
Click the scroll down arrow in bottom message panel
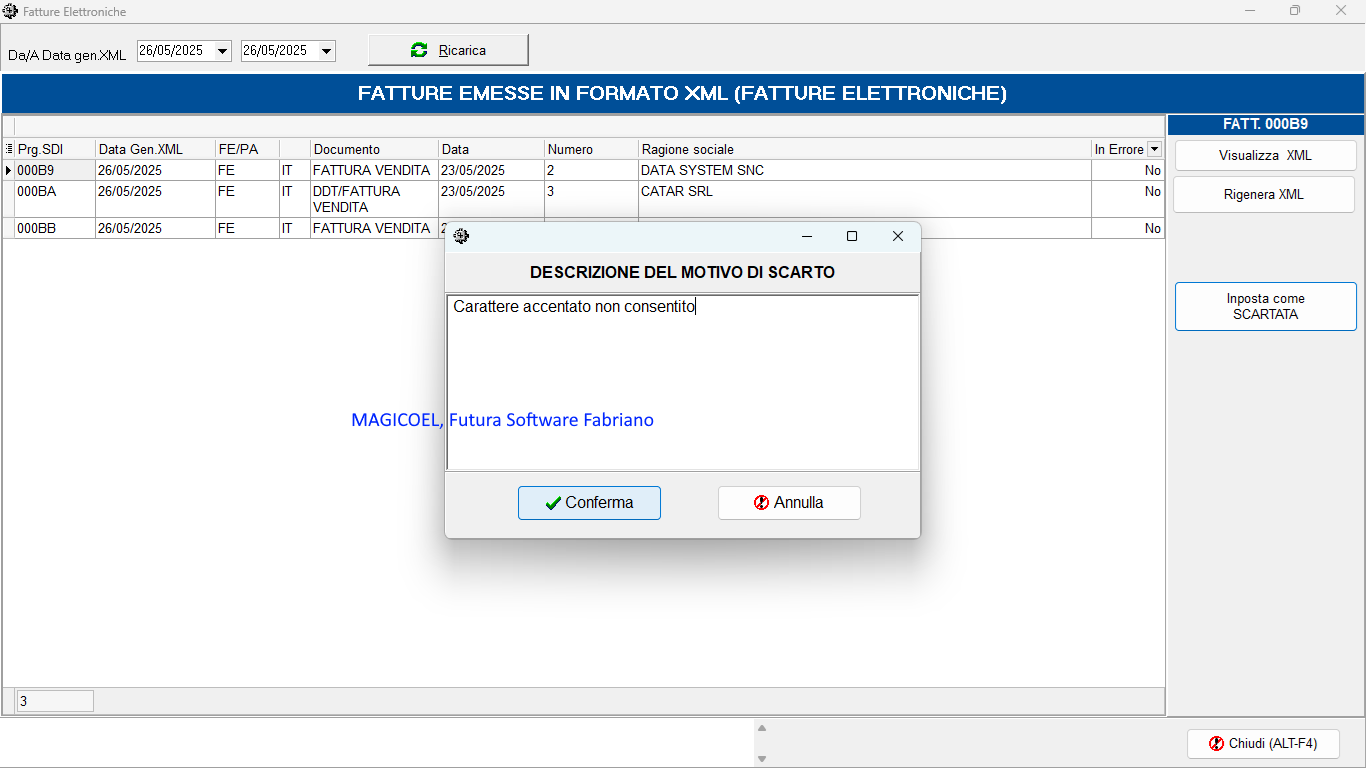pyautogui.click(x=761, y=759)
